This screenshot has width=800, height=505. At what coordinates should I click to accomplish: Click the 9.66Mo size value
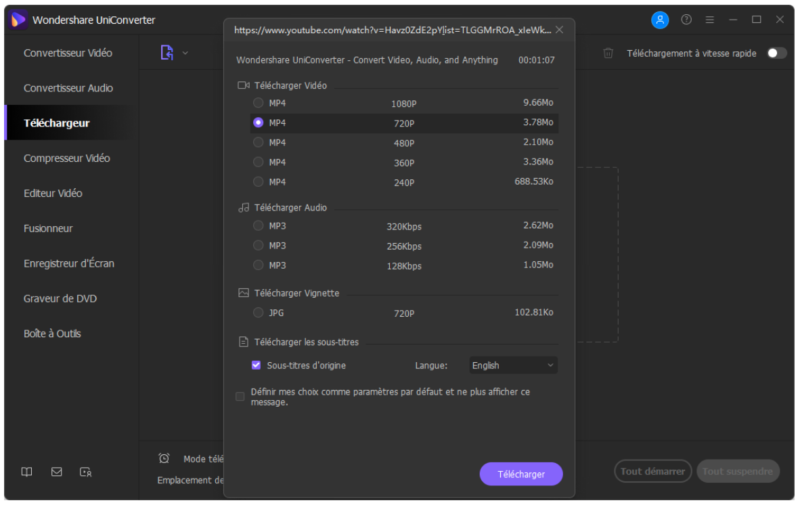(538, 103)
